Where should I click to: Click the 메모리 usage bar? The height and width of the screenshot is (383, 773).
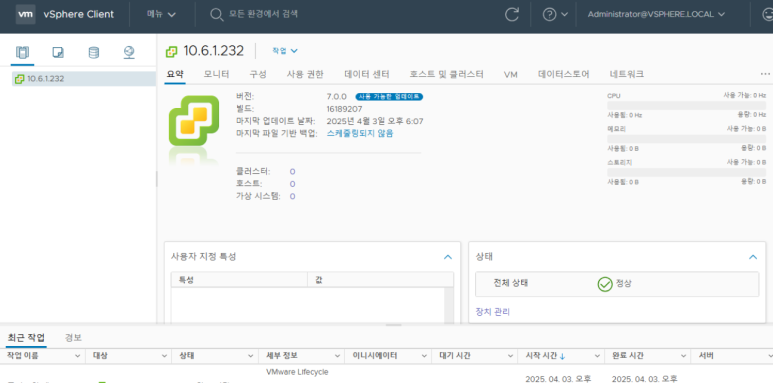pos(686,139)
